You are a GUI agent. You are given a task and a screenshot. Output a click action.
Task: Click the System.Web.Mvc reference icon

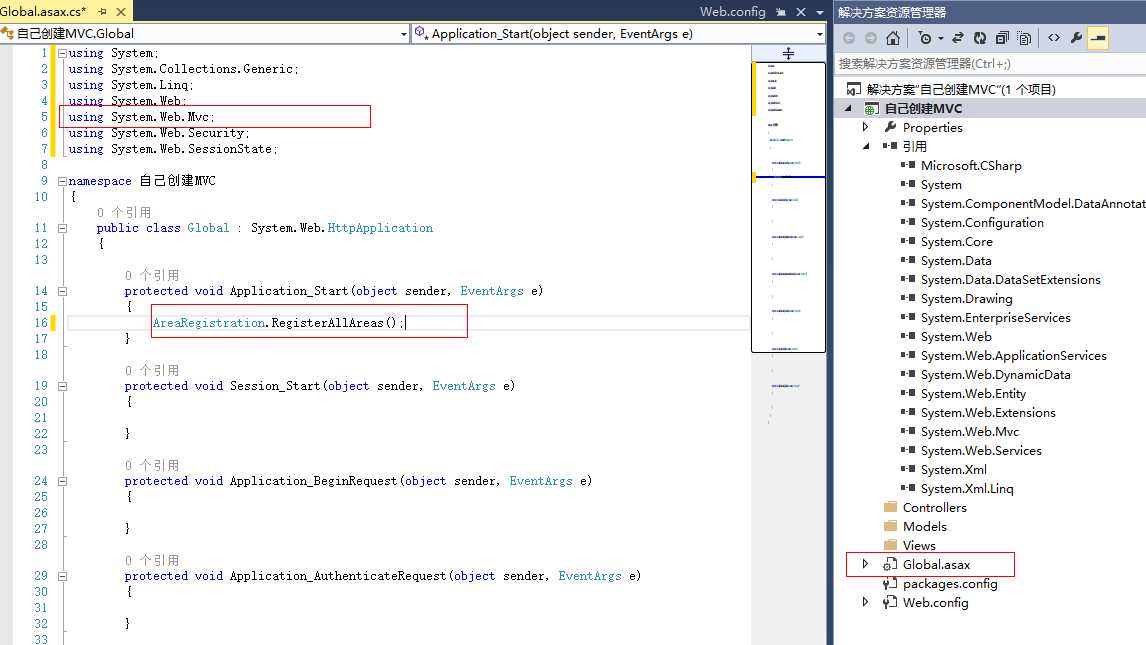coord(908,431)
